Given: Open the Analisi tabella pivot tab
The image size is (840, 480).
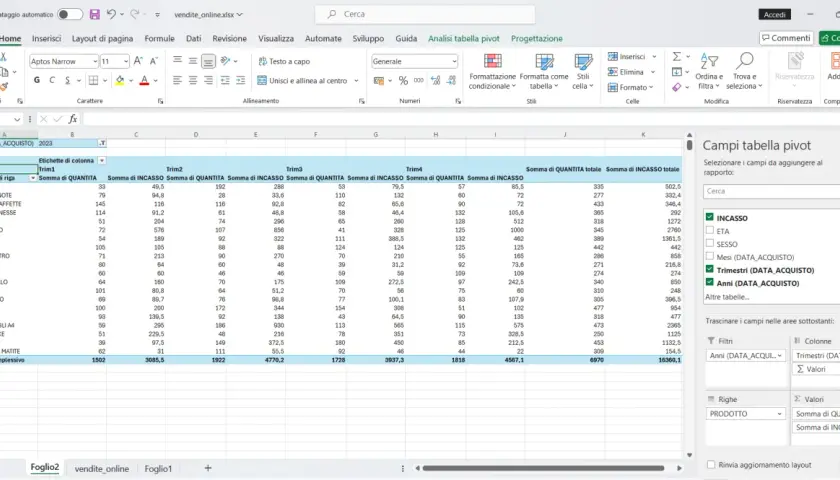Looking at the screenshot, I should [463, 39].
